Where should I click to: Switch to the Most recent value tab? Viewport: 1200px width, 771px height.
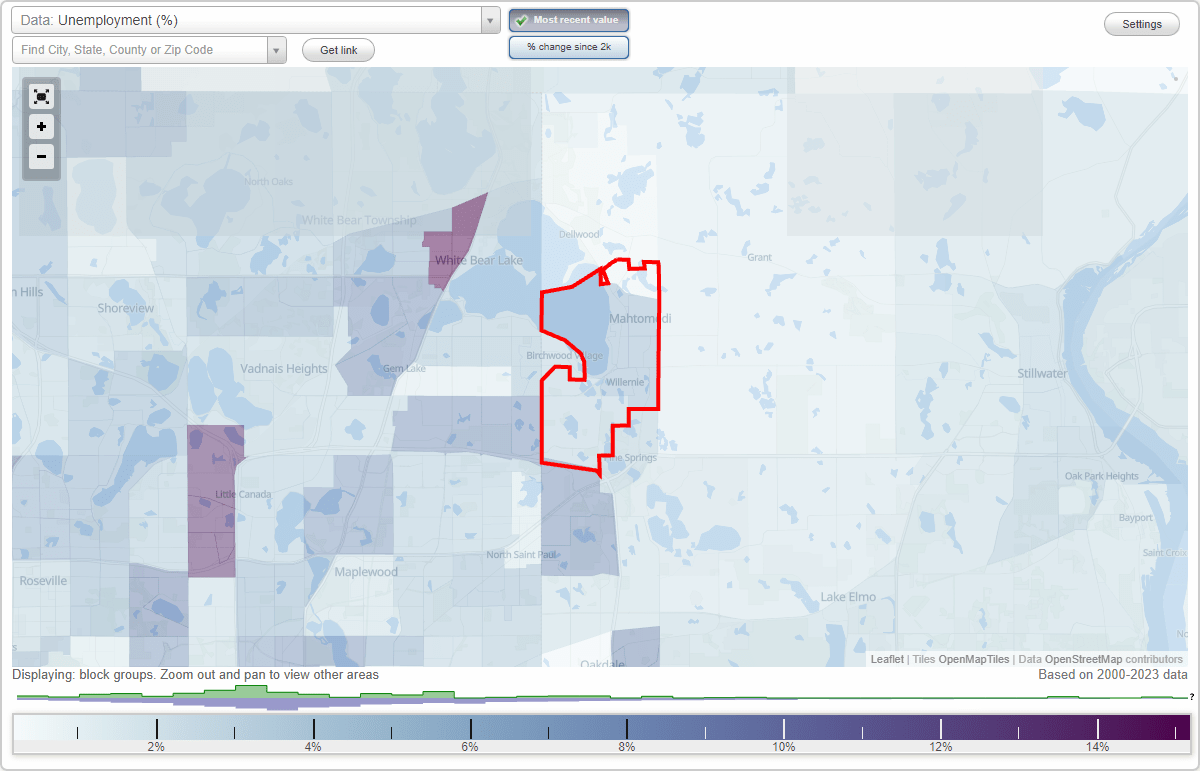pos(568,19)
